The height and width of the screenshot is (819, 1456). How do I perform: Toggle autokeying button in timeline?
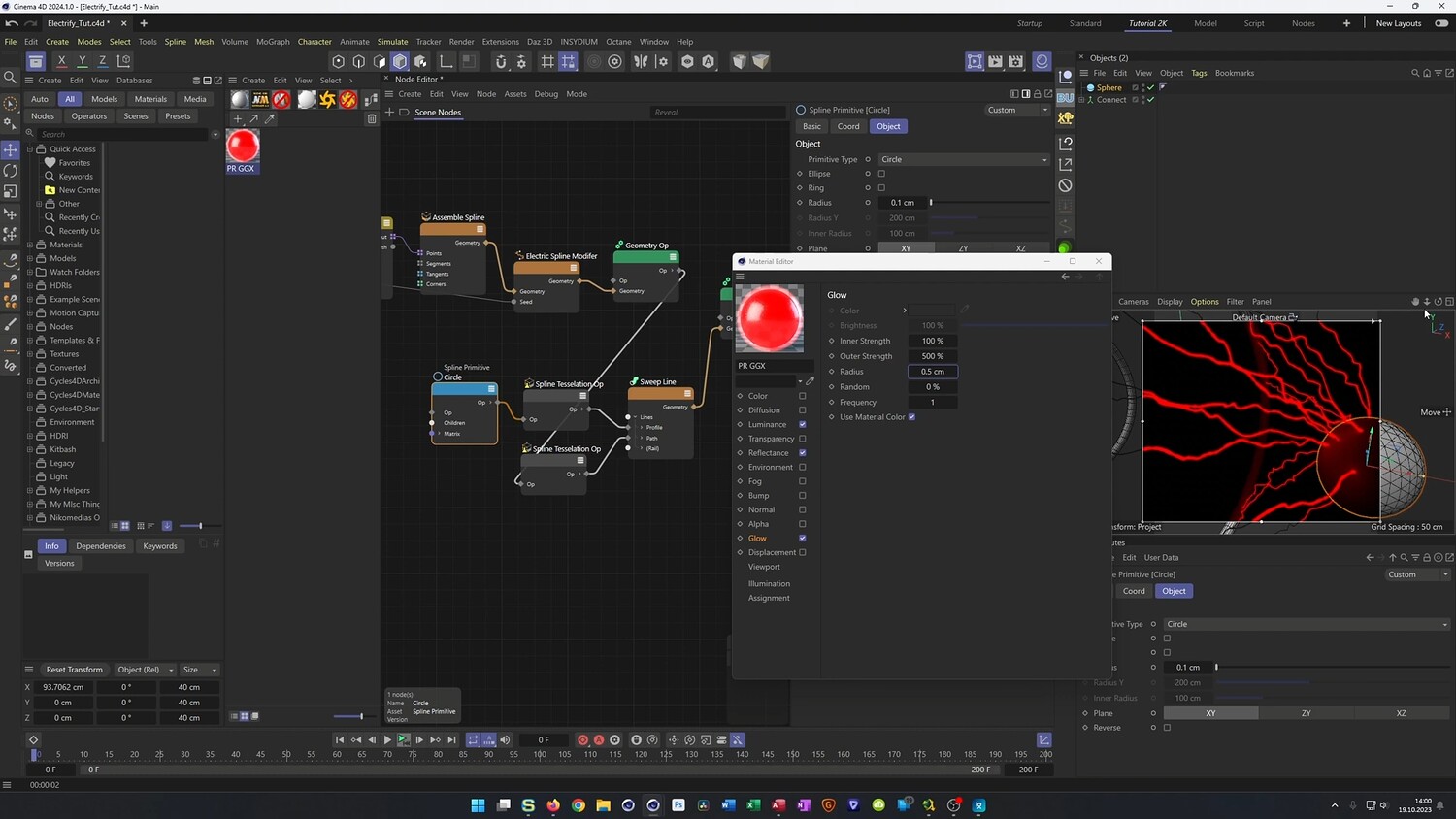599,739
